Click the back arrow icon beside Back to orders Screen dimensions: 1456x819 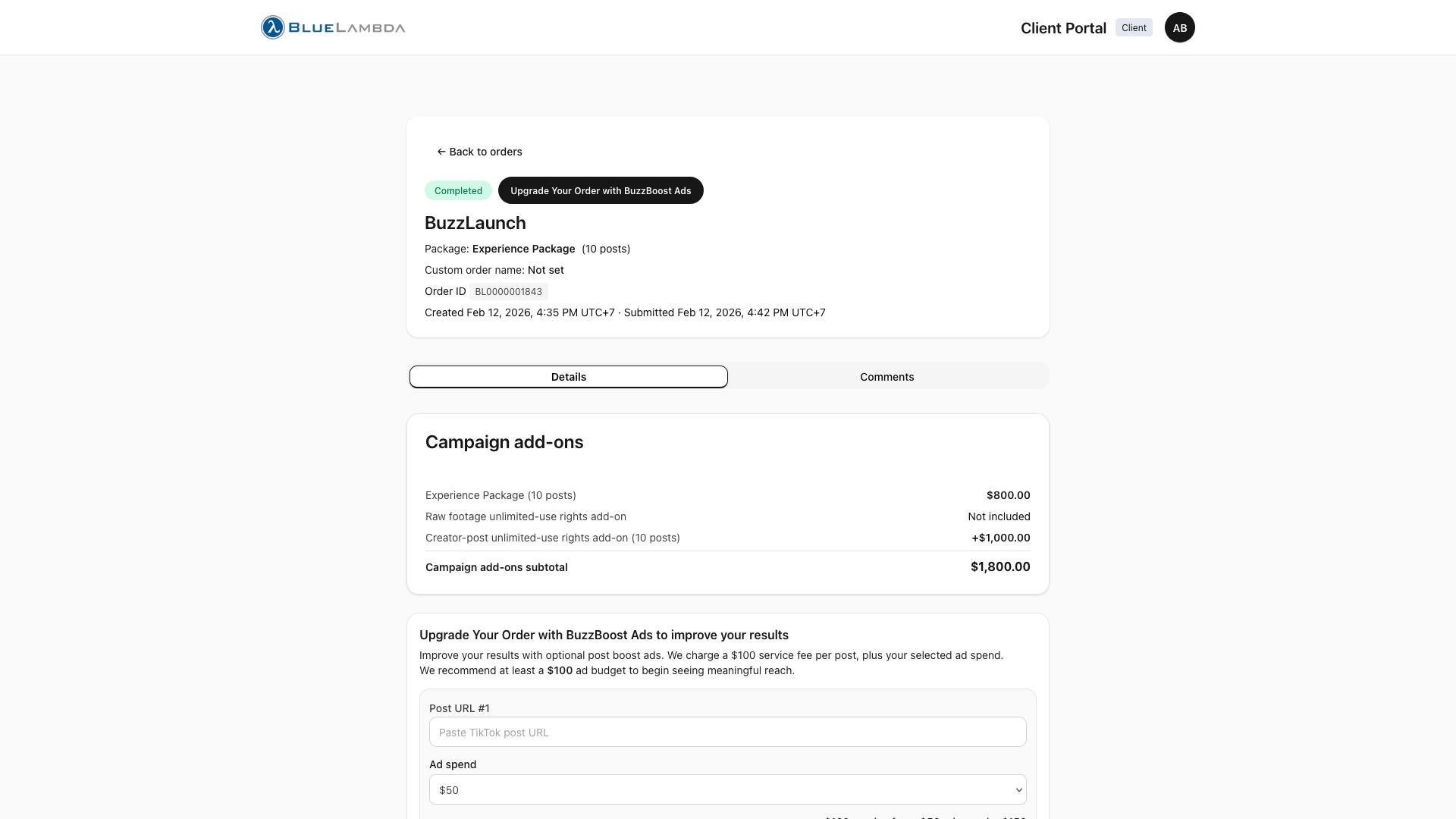[441, 152]
